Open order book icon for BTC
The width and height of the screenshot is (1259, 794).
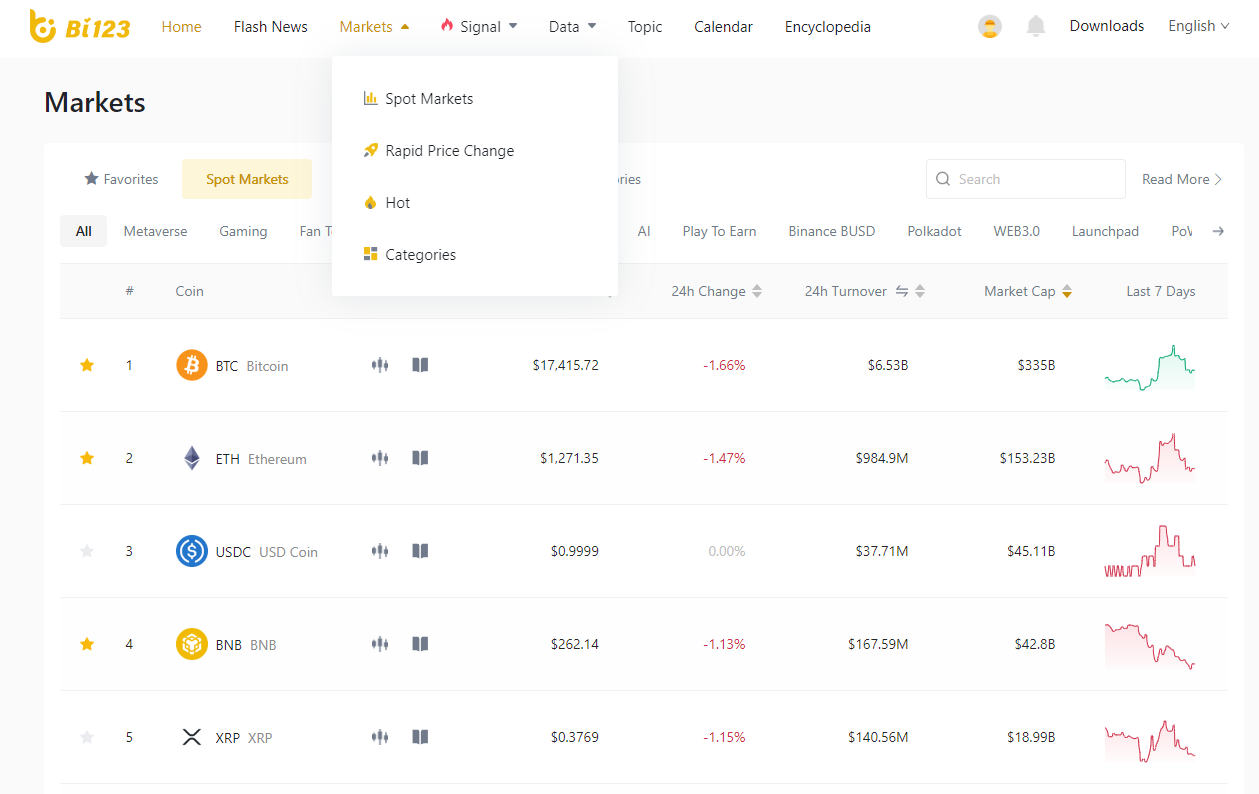(420, 365)
